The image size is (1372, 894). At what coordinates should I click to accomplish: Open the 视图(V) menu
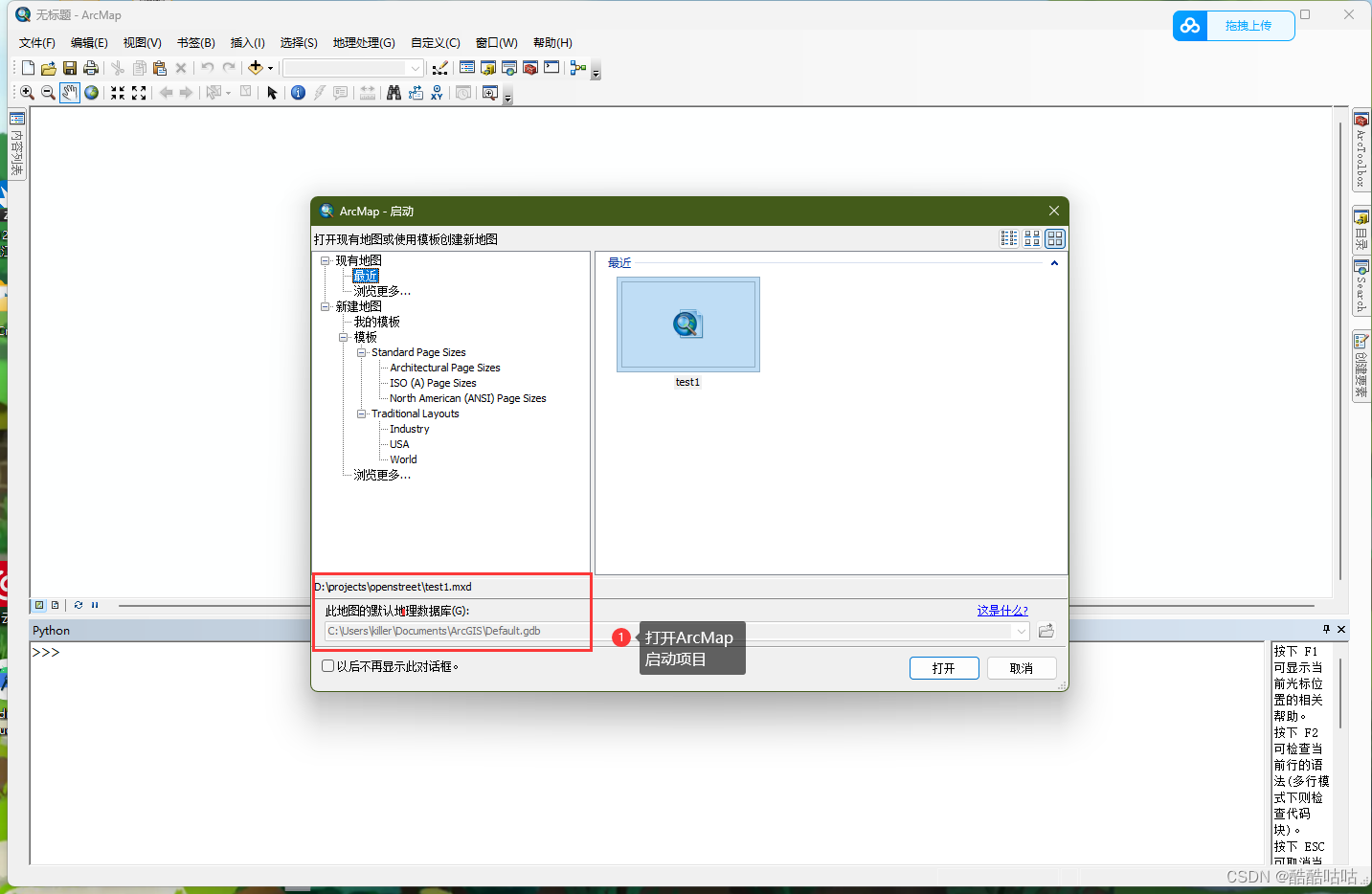point(142,43)
